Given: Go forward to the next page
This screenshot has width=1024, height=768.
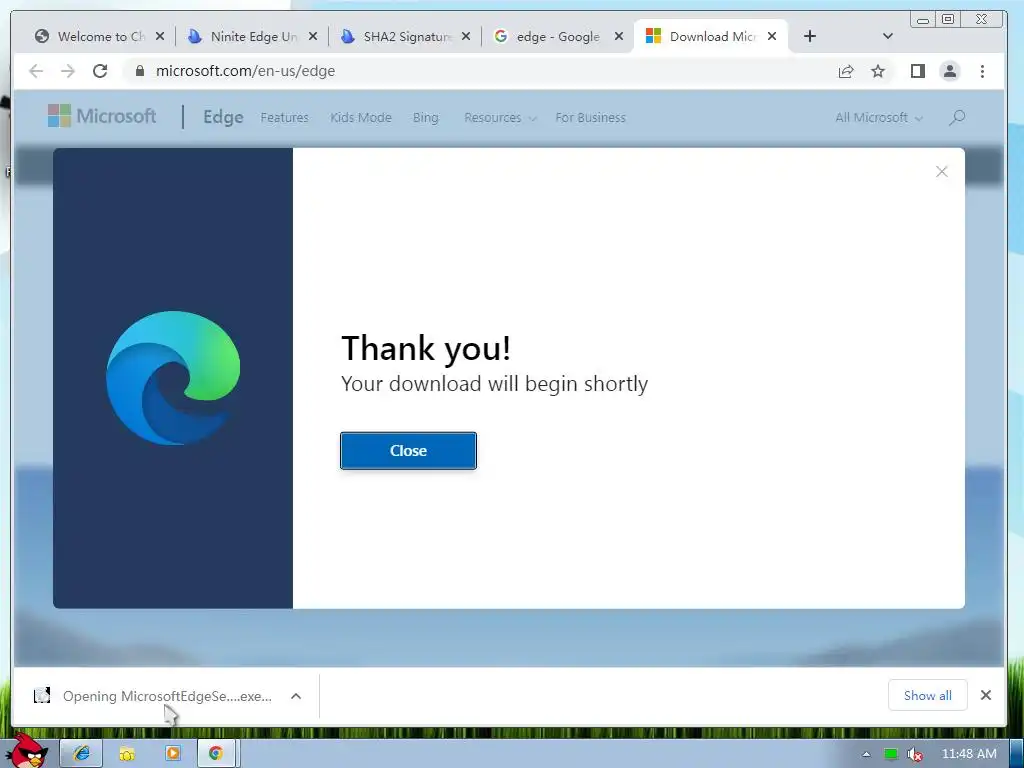Looking at the screenshot, I should (x=68, y=71).
